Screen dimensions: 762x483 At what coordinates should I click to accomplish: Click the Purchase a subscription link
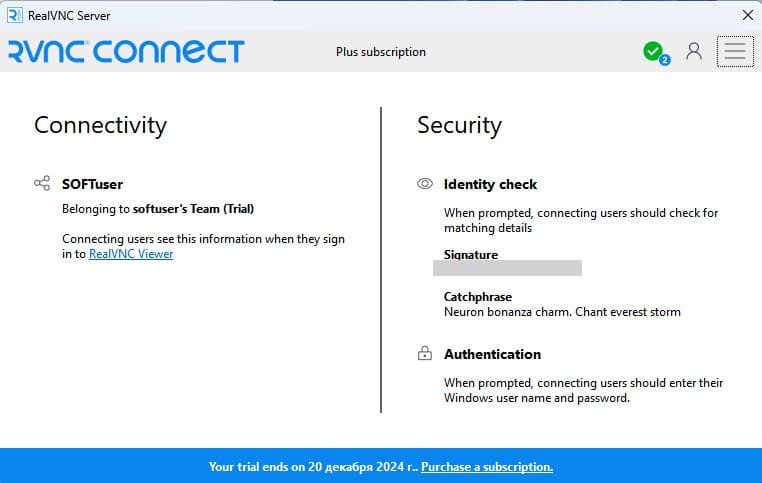click(487, 467)
